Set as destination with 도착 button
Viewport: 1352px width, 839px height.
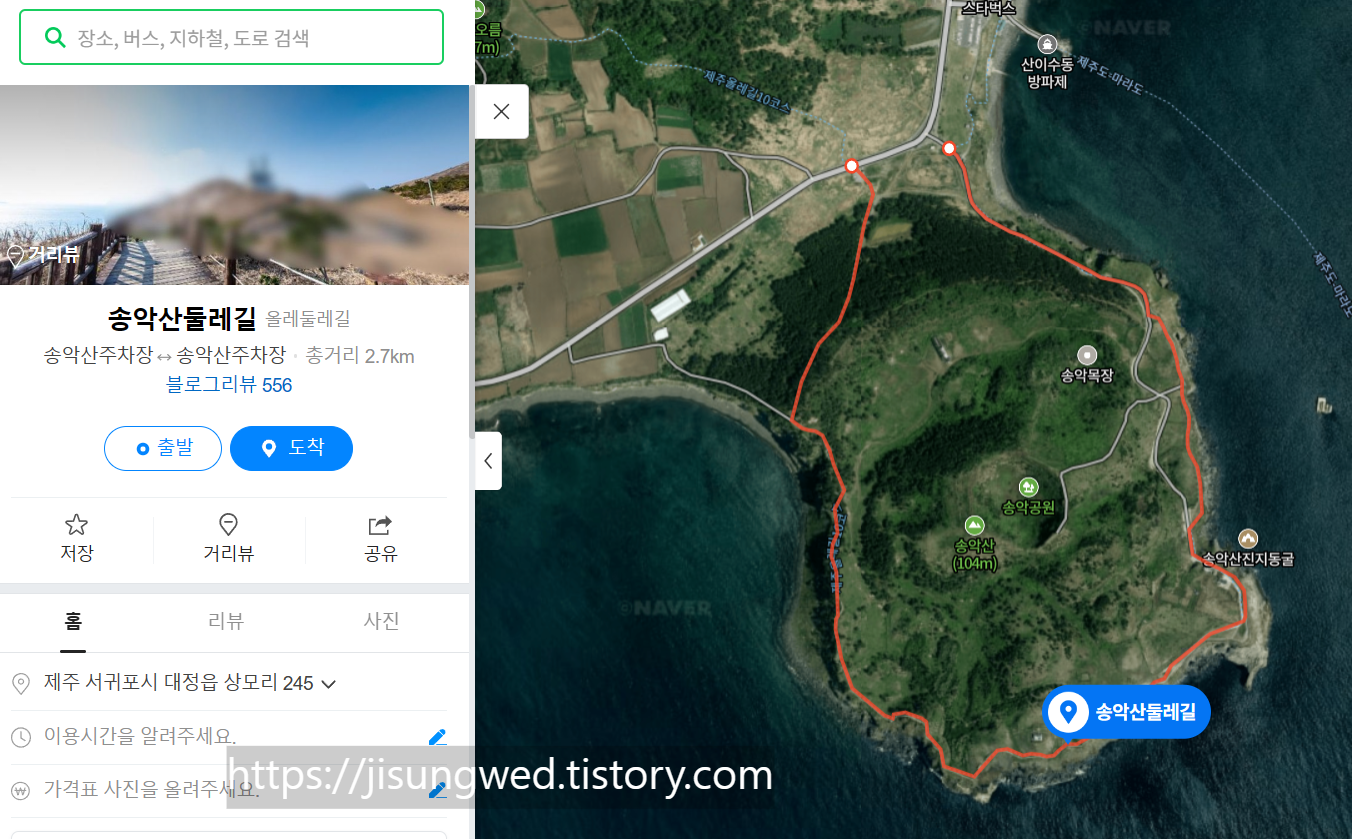[x=291, y=448]
